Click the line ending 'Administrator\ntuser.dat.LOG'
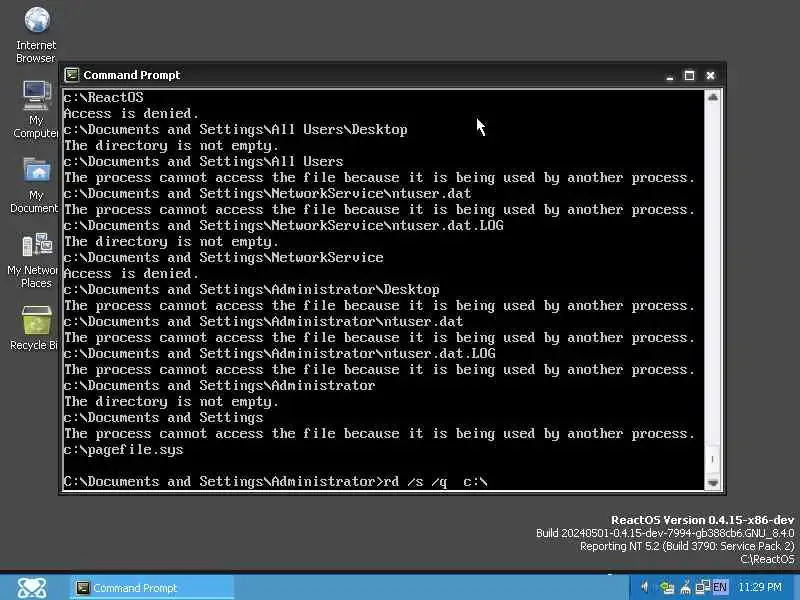The width and height of the screenshot is (800, 600). (x=280, y=353)
